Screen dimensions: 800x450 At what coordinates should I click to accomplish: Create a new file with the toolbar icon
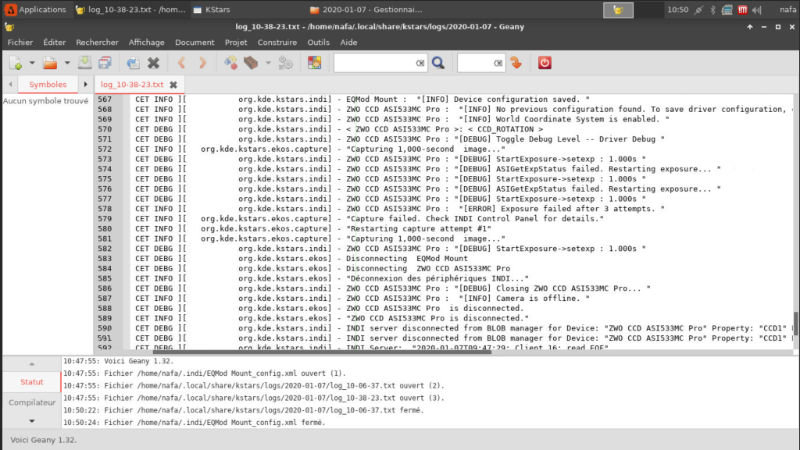[x=16, y=63]
